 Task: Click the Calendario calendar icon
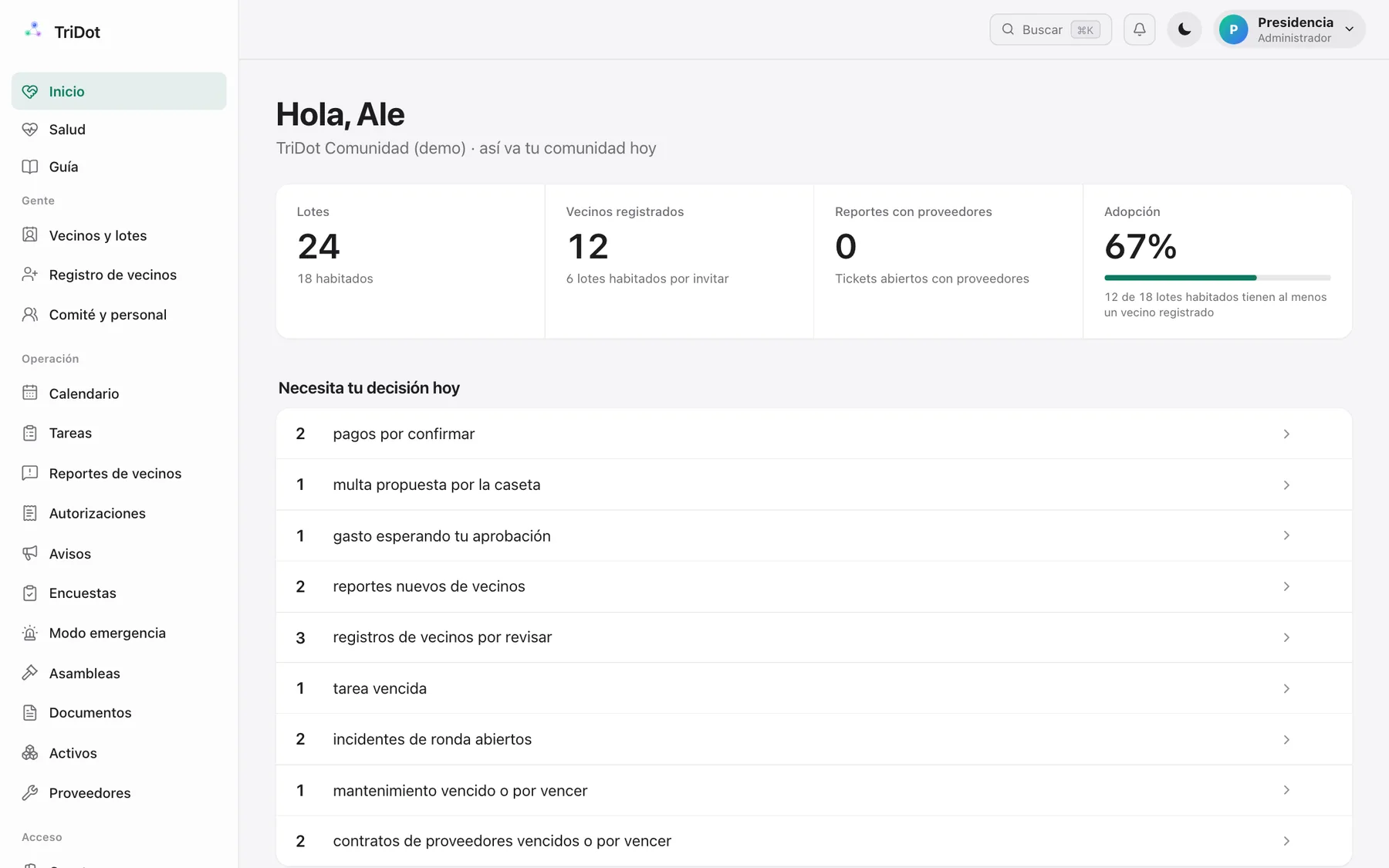30,393
